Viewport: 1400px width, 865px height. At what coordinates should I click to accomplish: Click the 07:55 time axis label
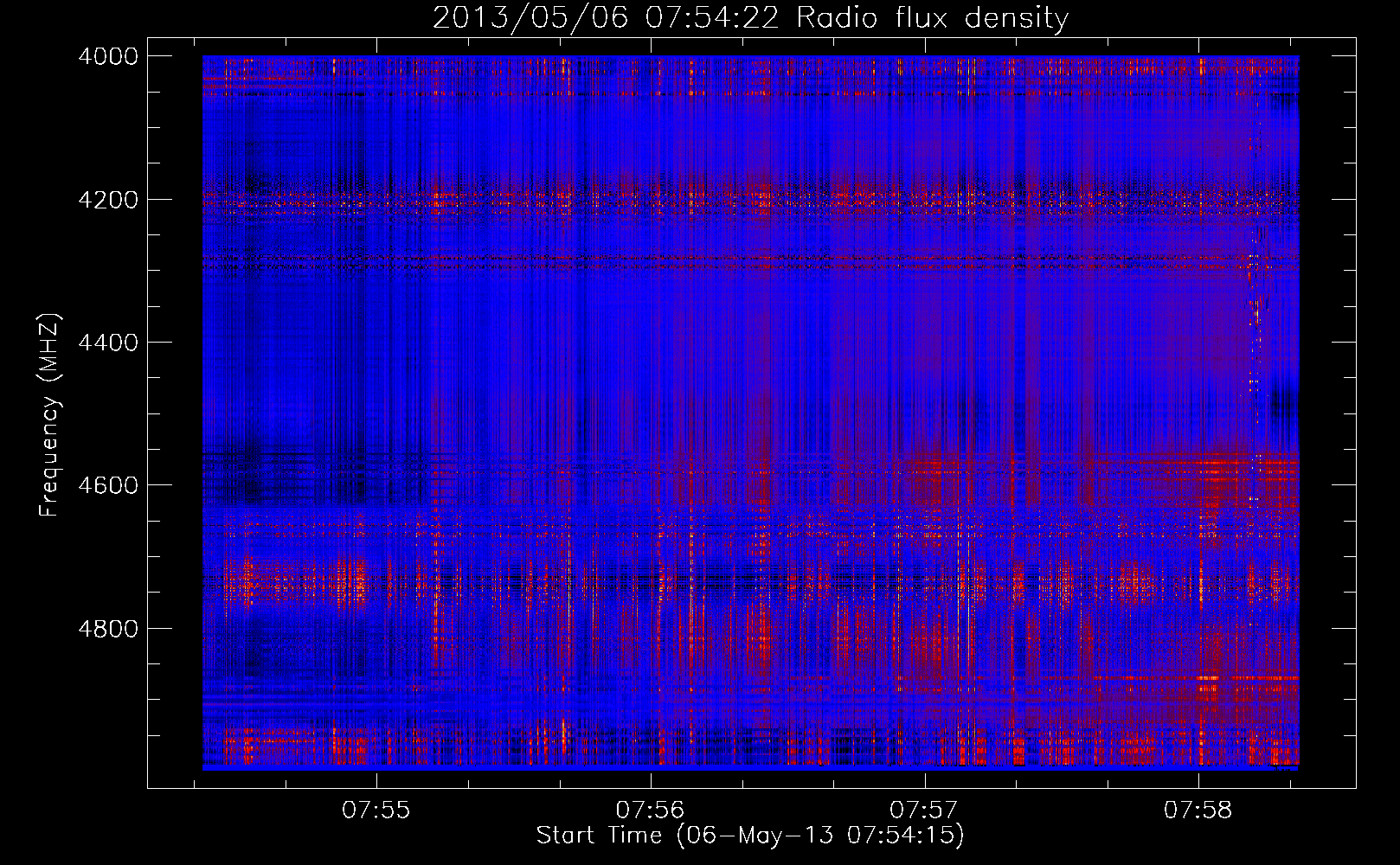coord(376,811)
